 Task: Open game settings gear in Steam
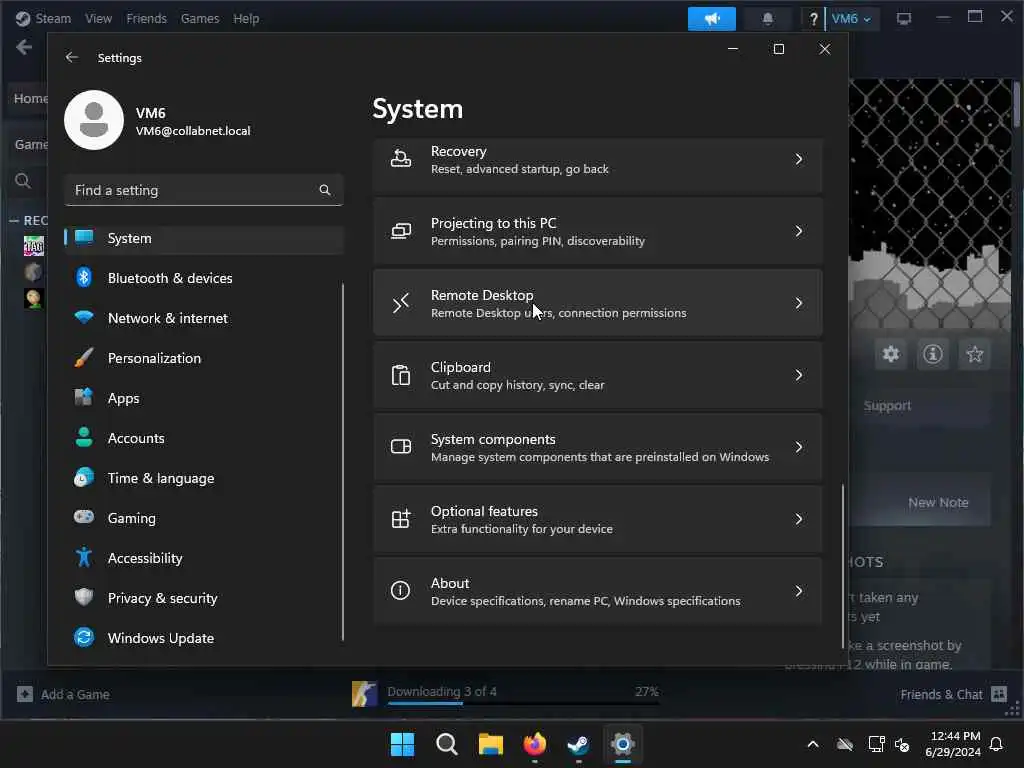click(891, 354)
